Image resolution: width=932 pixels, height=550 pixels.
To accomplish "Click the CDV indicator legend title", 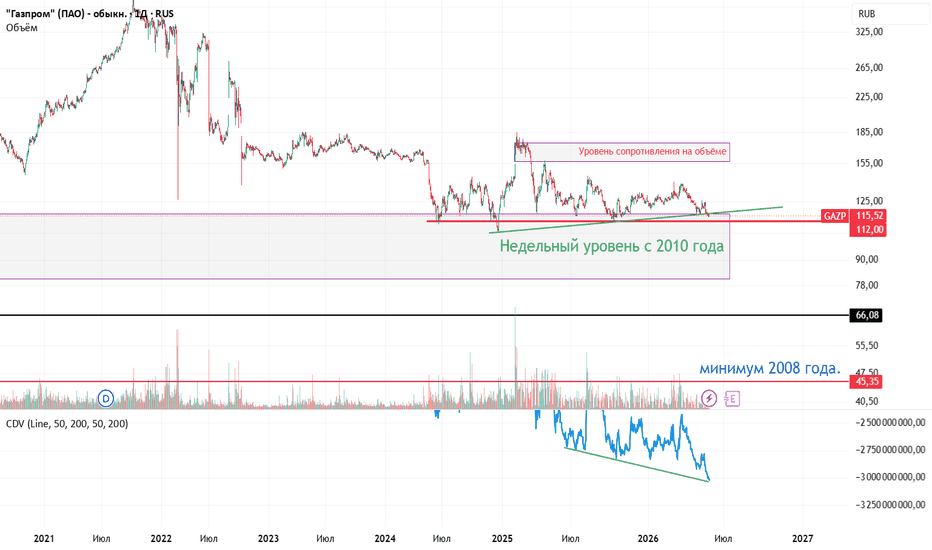I will pos(67,424).
